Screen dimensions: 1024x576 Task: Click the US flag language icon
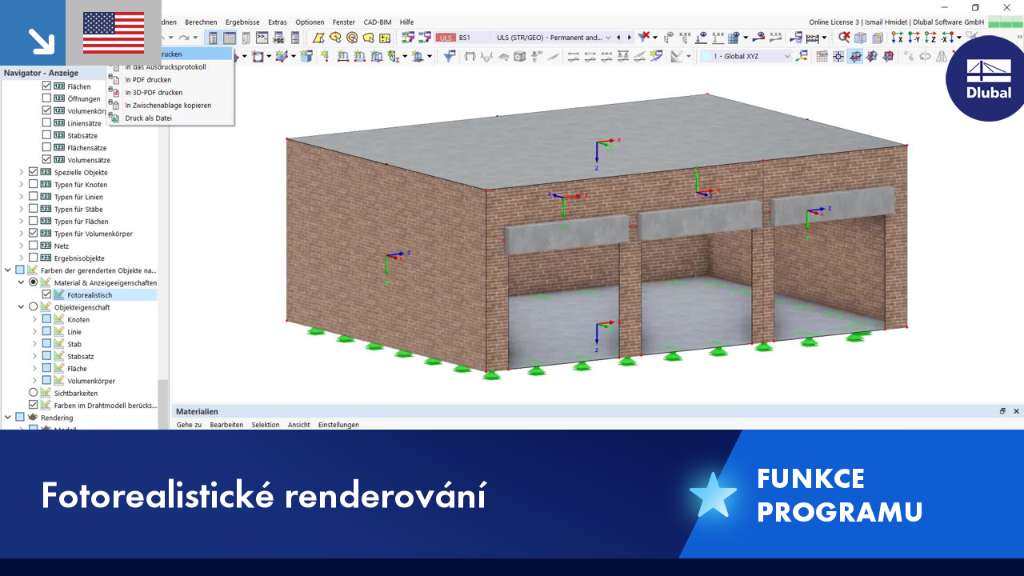tap(113, 33)
